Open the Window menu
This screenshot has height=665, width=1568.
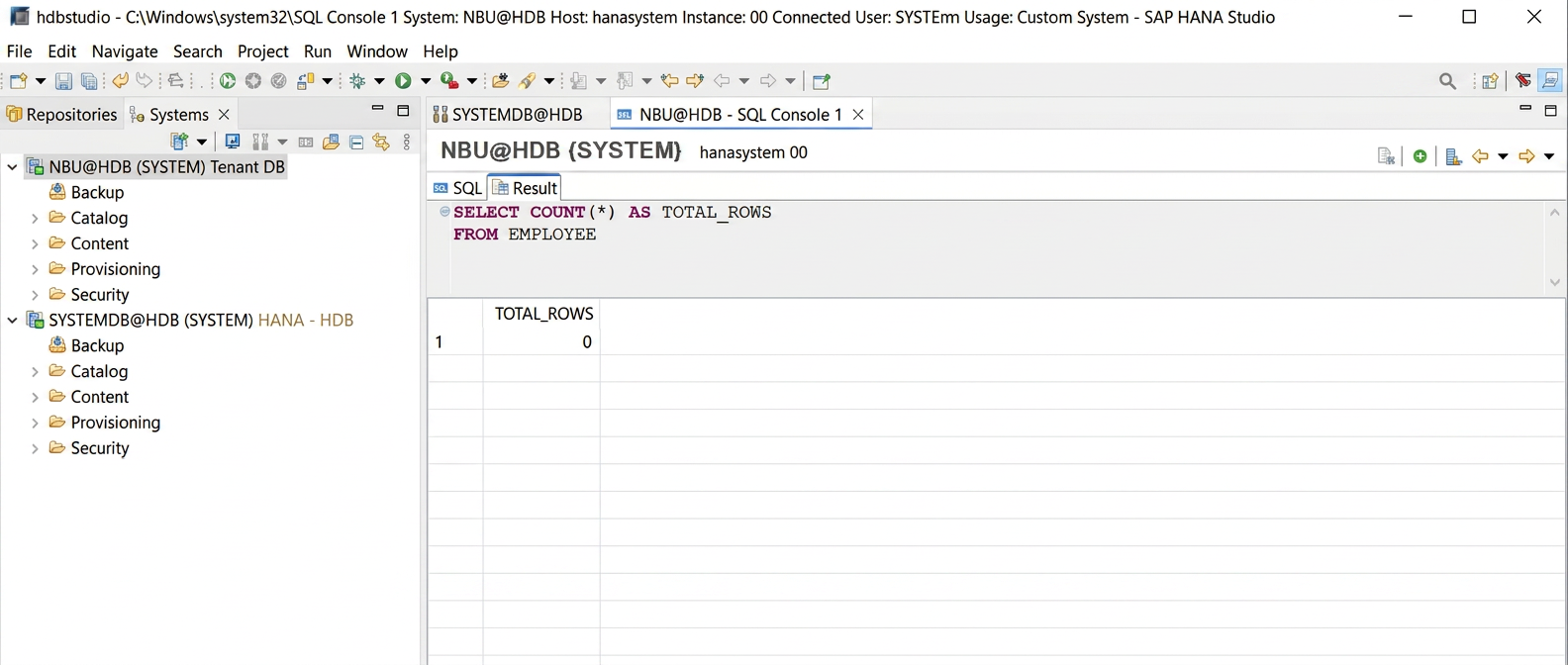(377, 51)
